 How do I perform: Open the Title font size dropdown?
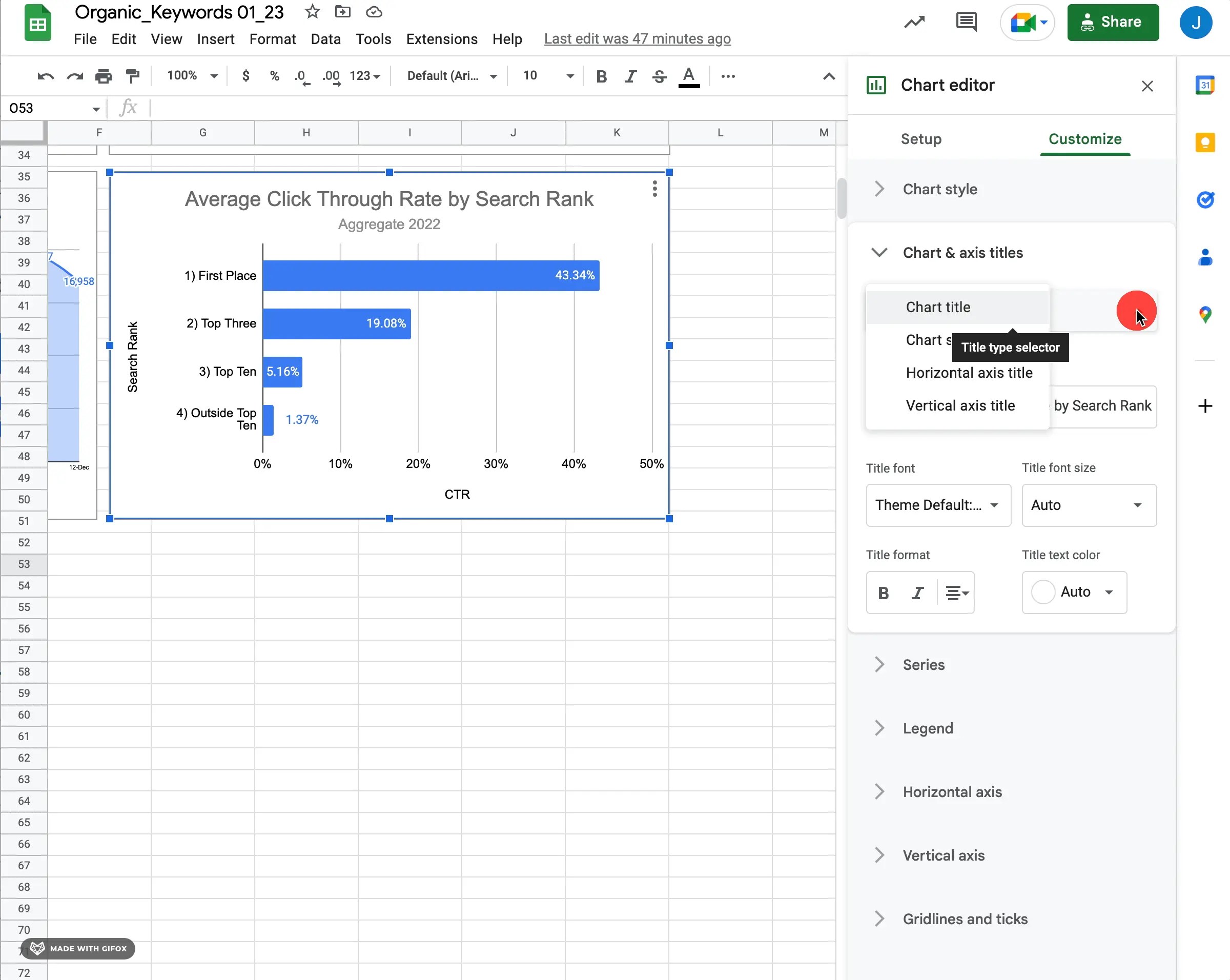[x=1088, y=505]
